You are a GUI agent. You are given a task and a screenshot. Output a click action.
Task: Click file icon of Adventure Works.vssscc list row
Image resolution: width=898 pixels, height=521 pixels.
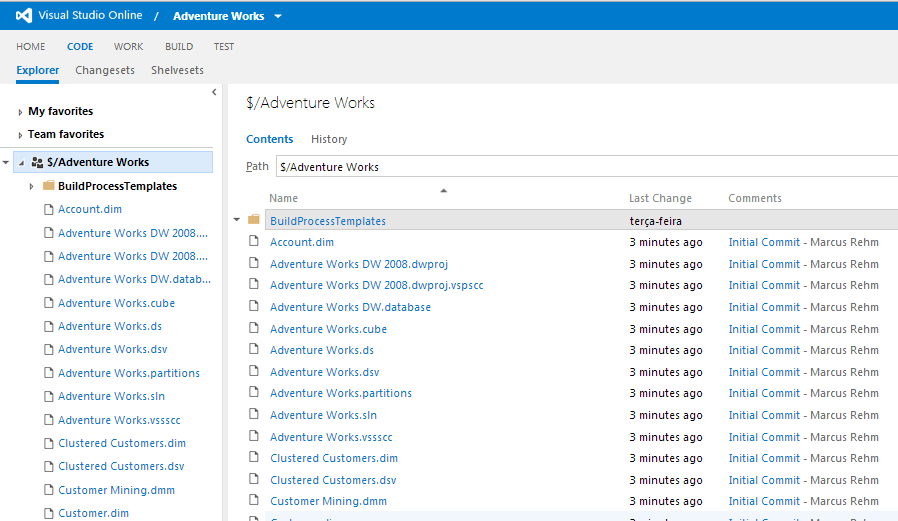point(254,436)
